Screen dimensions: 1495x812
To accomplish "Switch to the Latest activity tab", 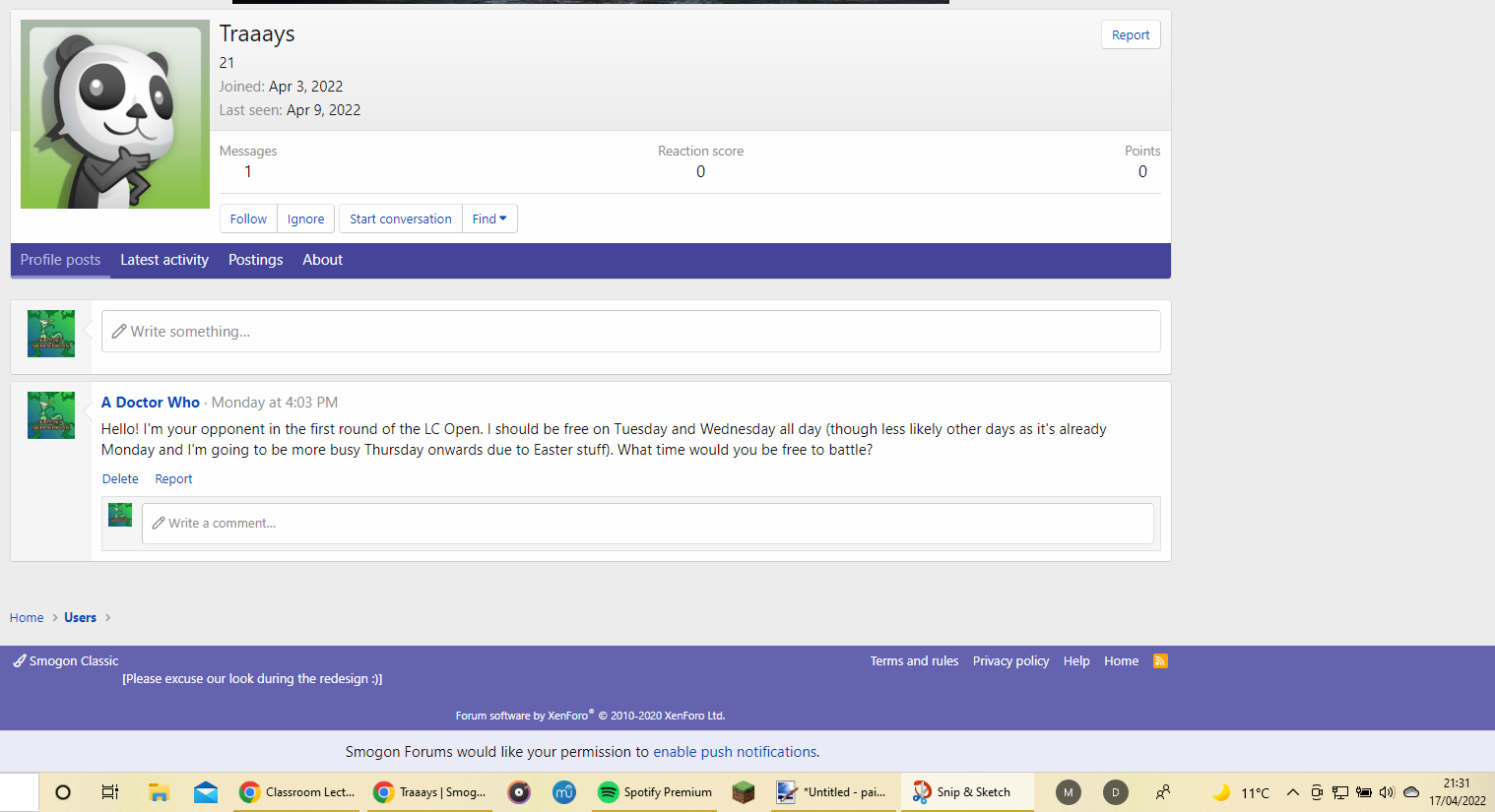I will [x=164, y=260].
